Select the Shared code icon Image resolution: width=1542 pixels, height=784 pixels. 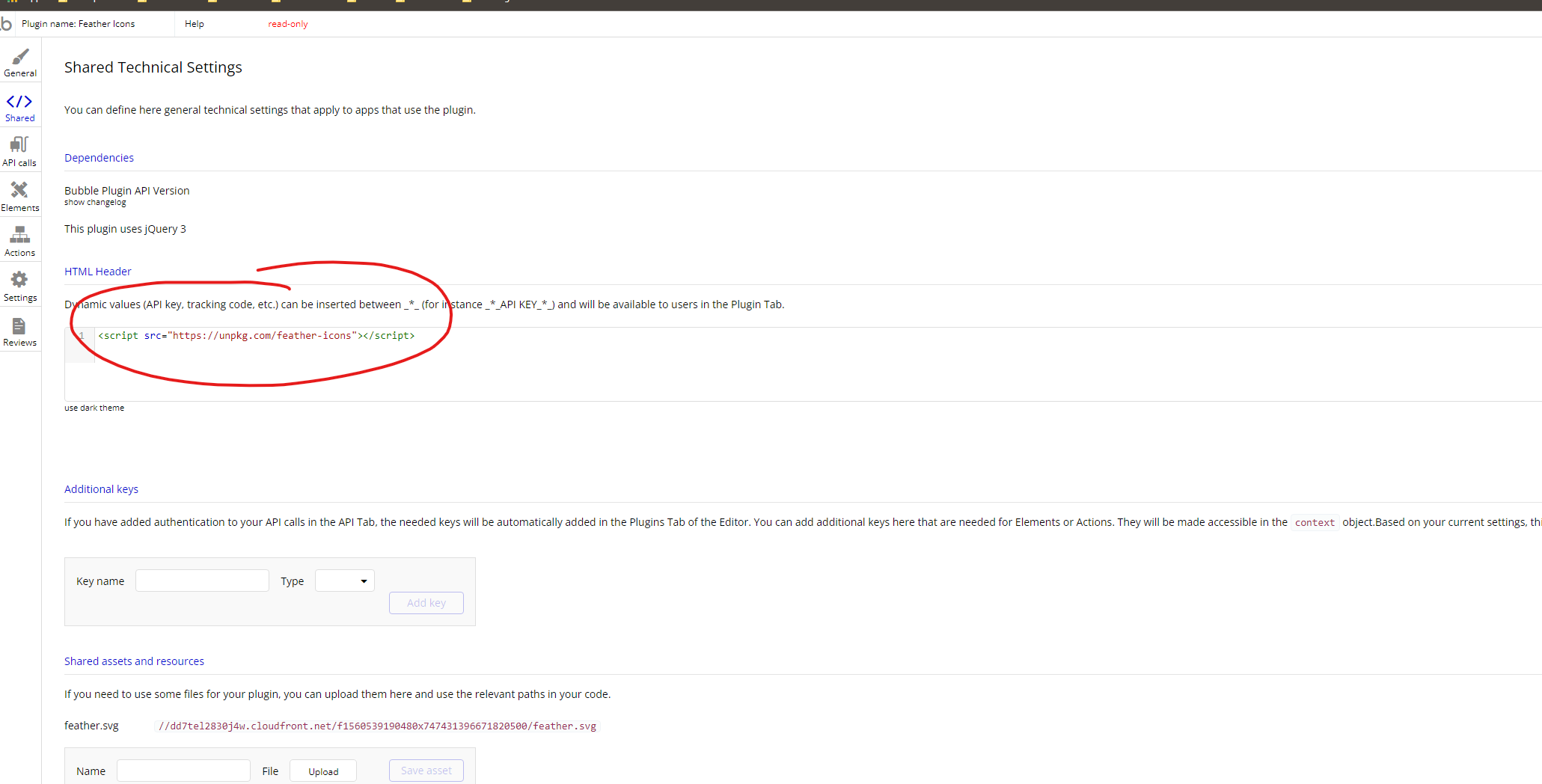pyautogui.click(x=19, y=102)
